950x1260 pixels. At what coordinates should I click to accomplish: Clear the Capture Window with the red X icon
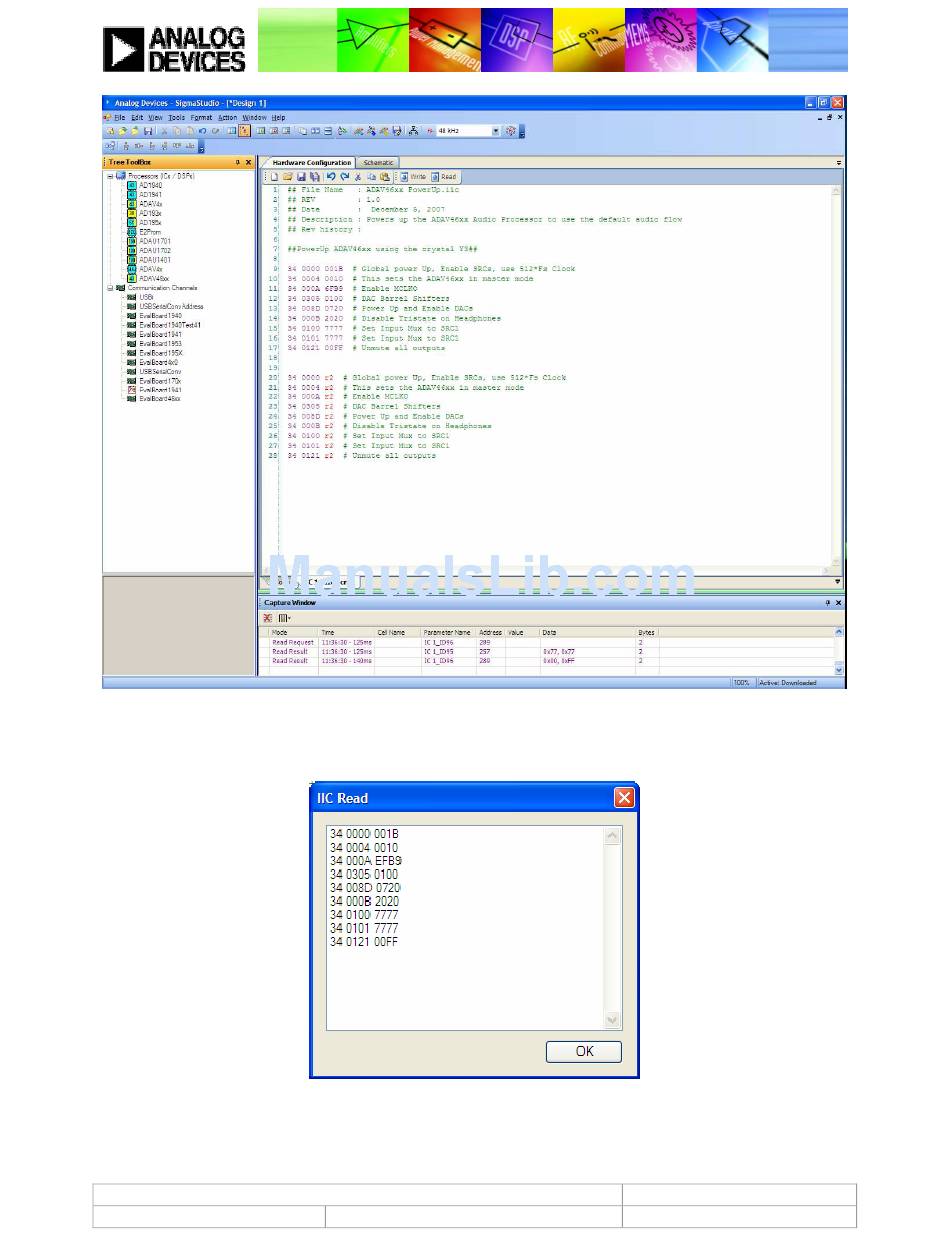(268, 618)
